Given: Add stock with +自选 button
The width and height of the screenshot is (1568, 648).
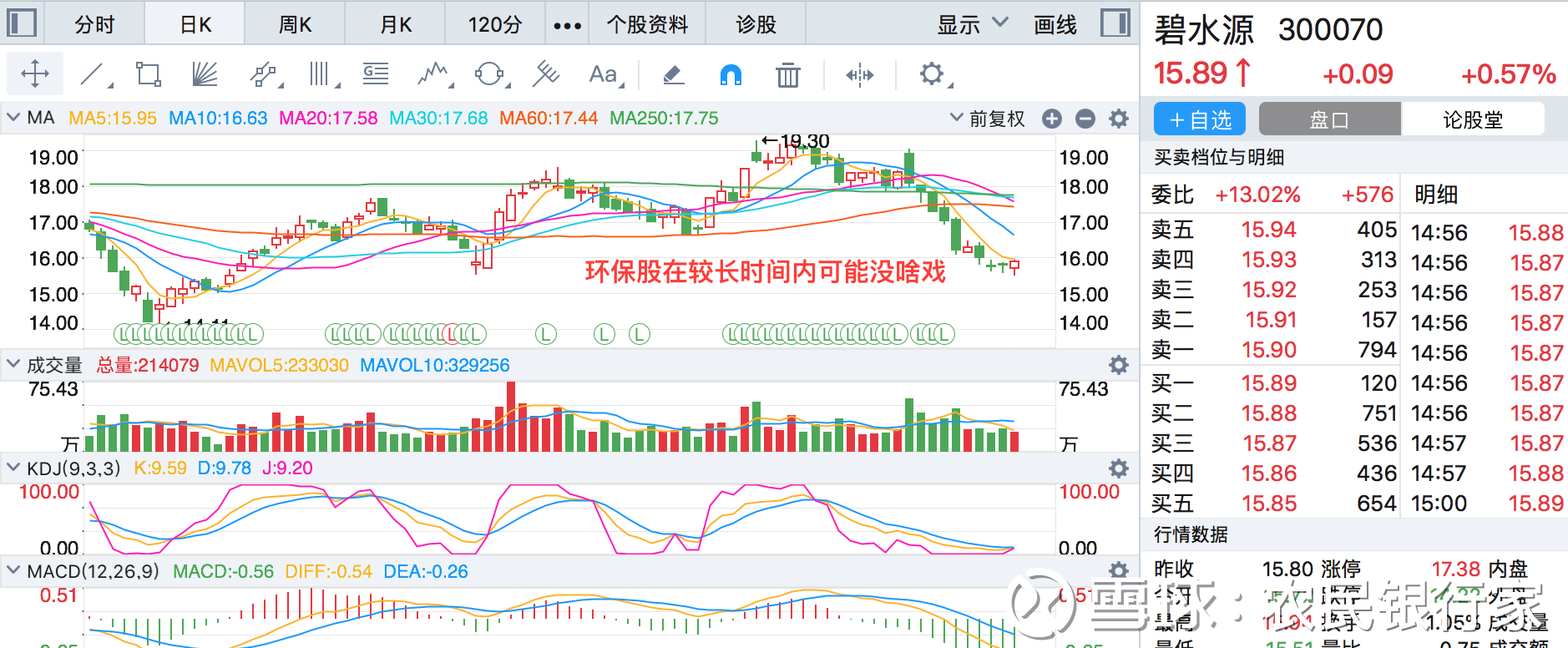Looking at the screenshot, I should pyautogui.click(x=1200, y=119).
